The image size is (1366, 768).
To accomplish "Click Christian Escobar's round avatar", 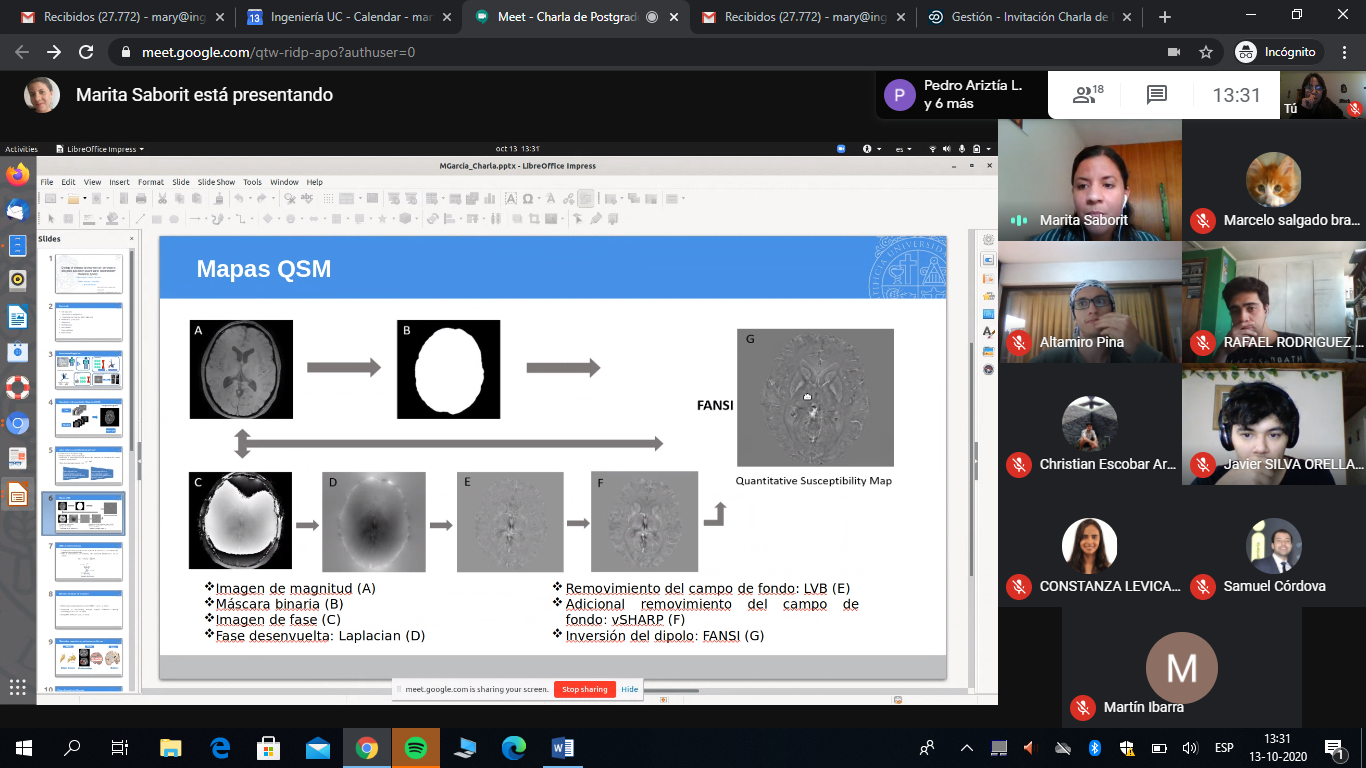I will click(1089, 423).
